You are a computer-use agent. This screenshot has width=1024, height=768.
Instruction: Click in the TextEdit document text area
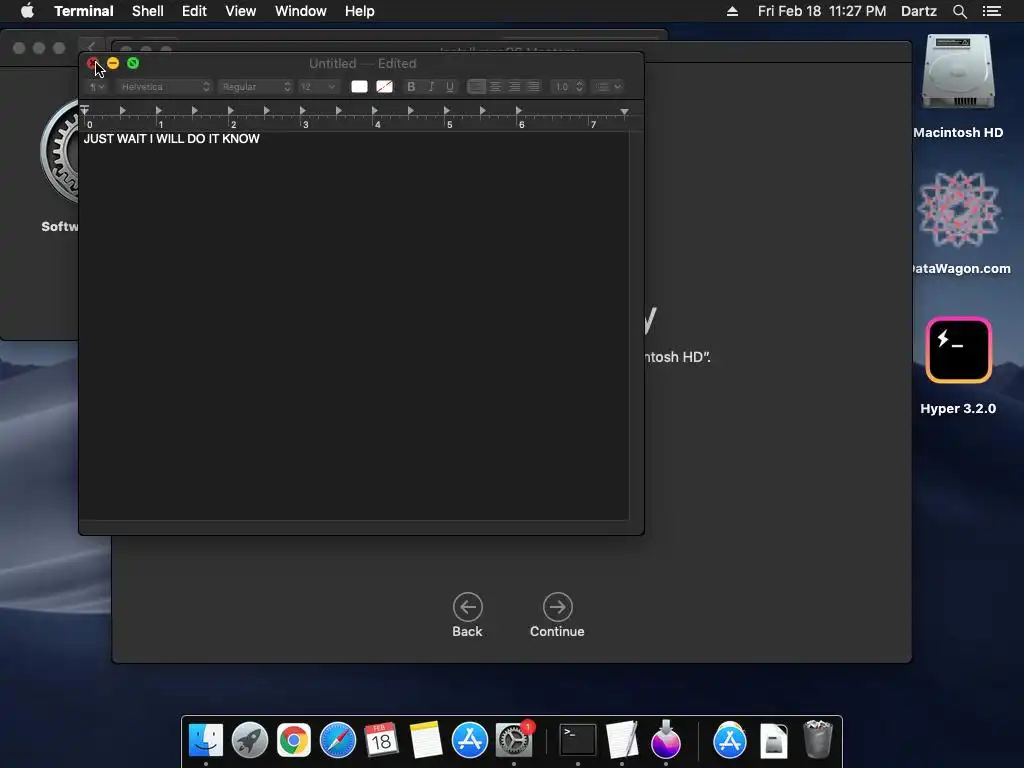click(353, 327)
